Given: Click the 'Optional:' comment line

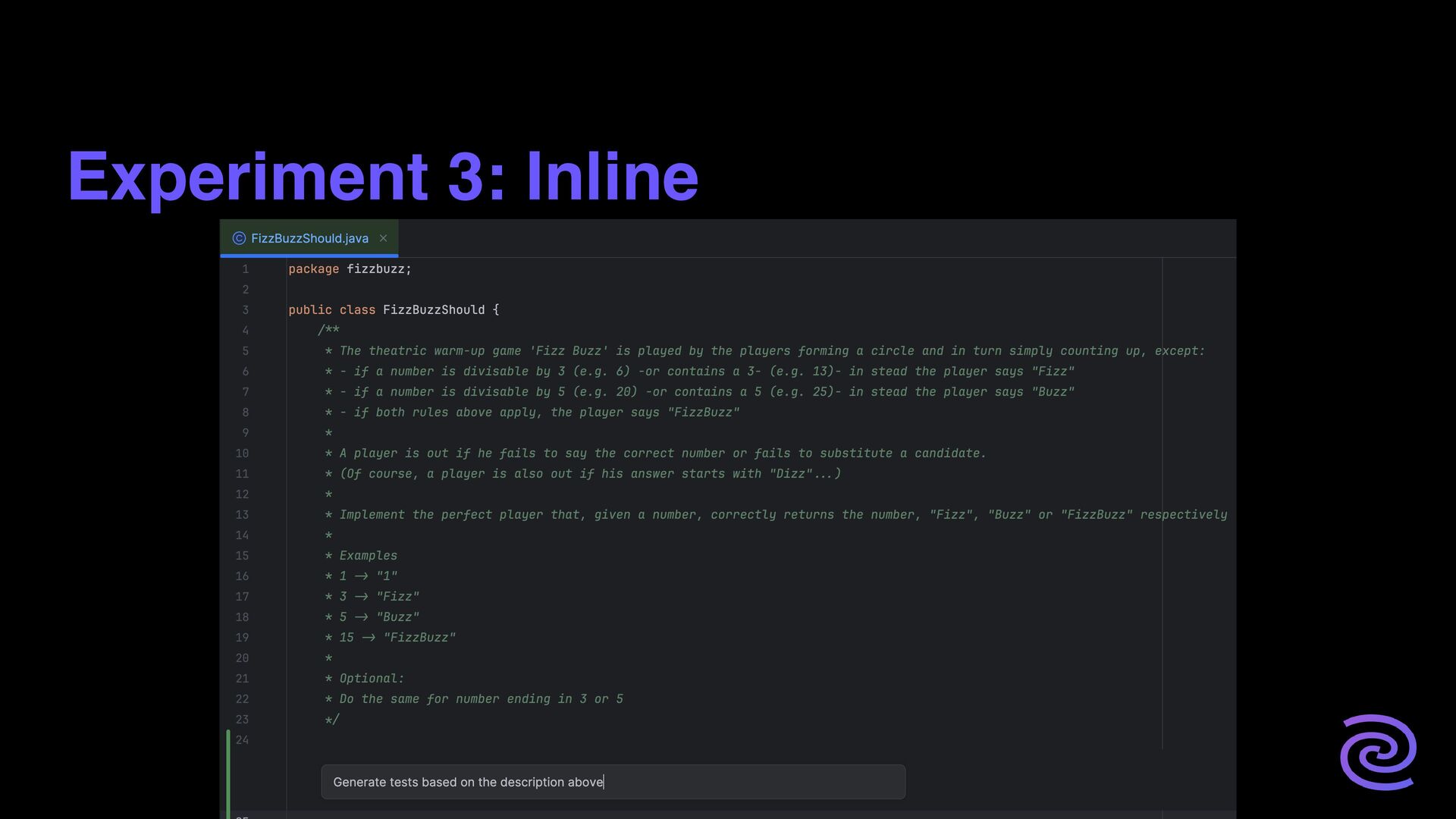Looking at the screenshot, I should click(x=372, y=679).
